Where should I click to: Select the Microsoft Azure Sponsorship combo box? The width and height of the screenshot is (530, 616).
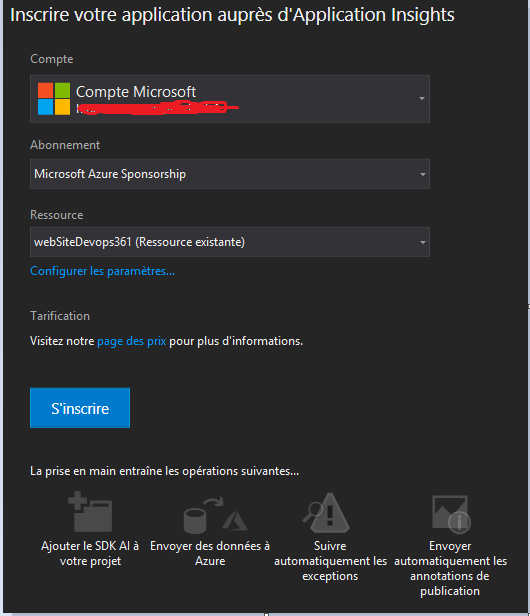[x=230, y=174]
